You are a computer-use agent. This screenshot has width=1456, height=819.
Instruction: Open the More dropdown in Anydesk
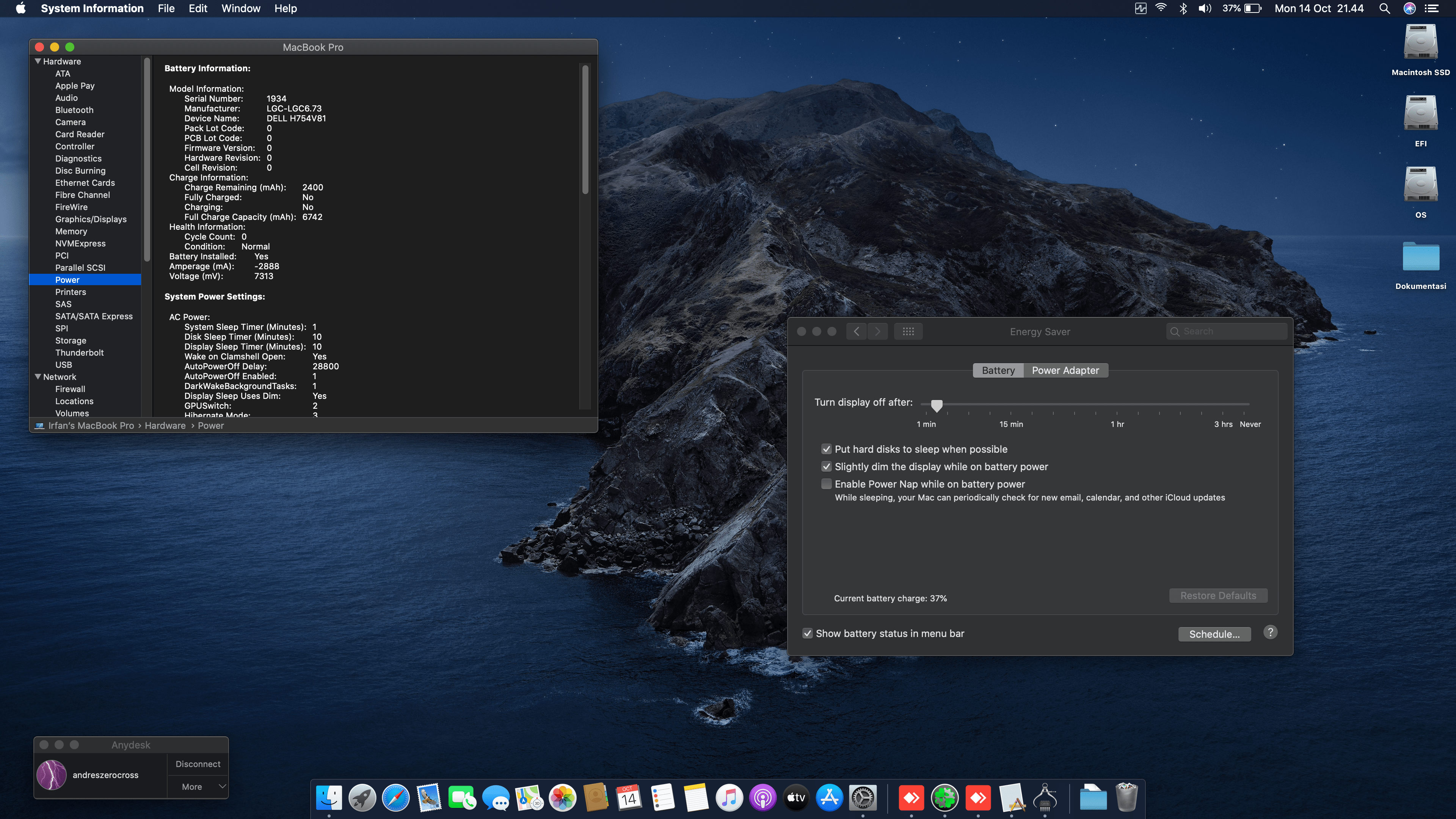point(197,786)
